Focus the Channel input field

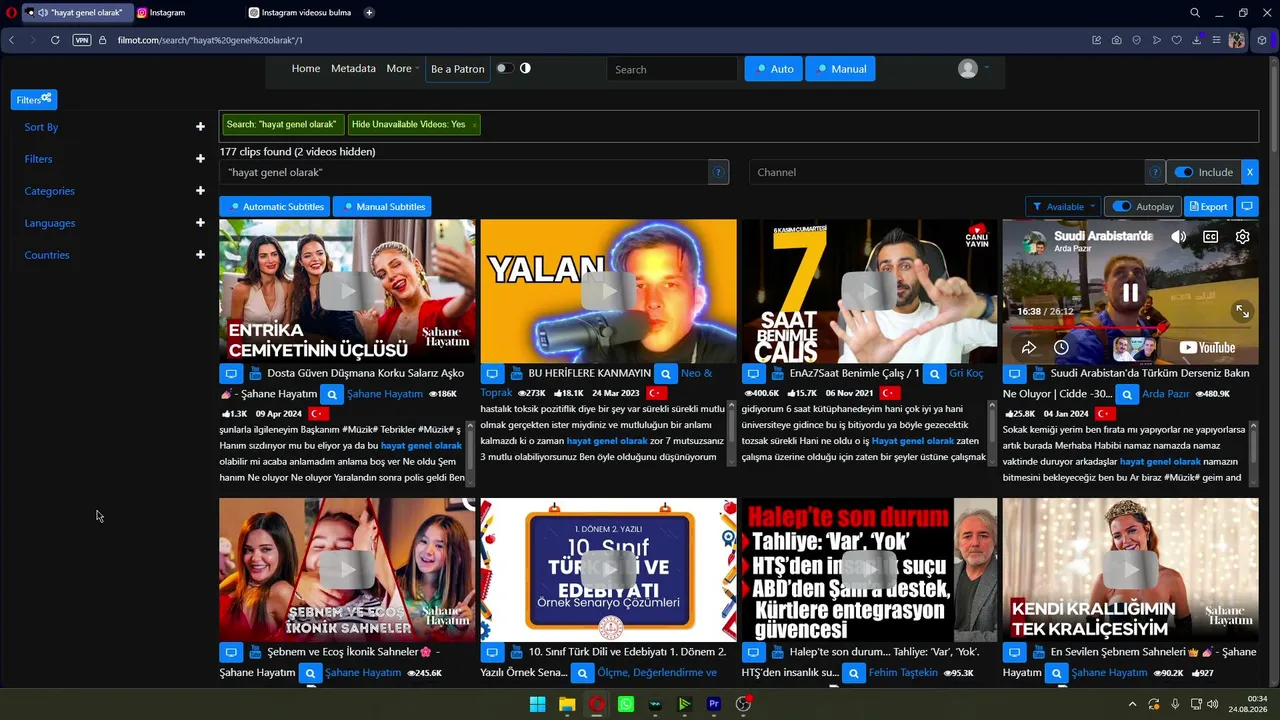click(x=947, y=172)
